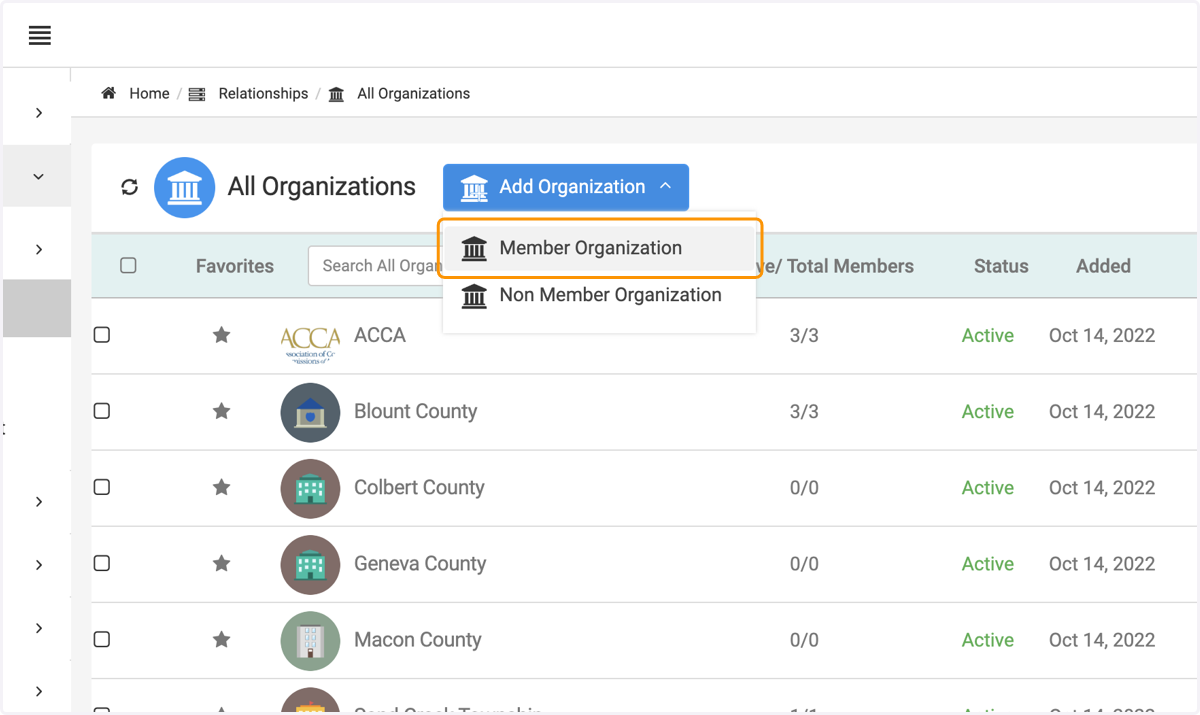Viewport: 1200px width, 715px height.
Task: Click the large blue All Organizations icon
Action: [184, 187]
